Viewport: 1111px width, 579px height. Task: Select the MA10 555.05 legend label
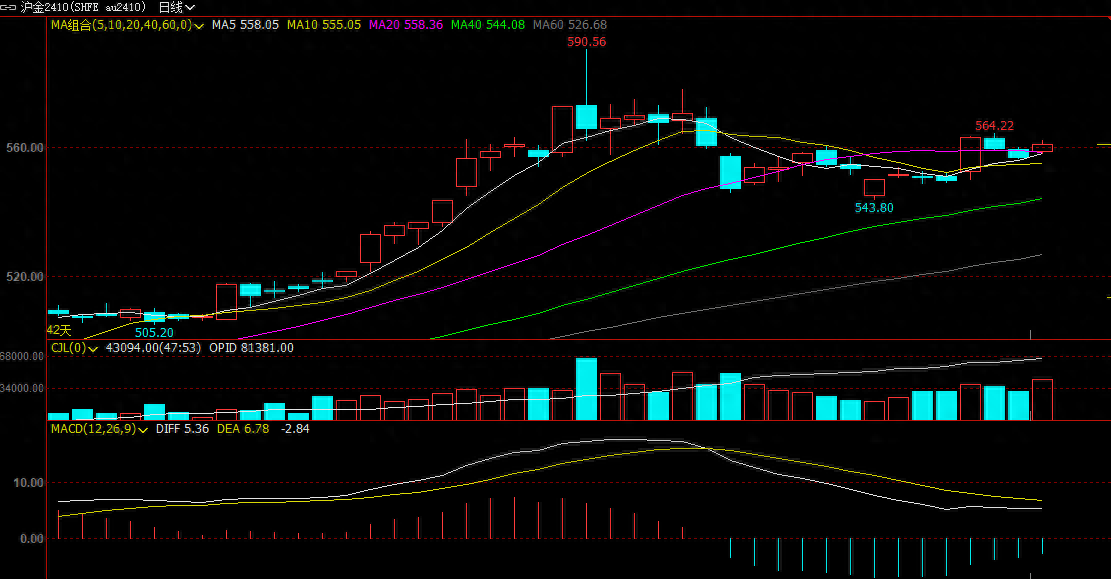[x=323, y=25]
